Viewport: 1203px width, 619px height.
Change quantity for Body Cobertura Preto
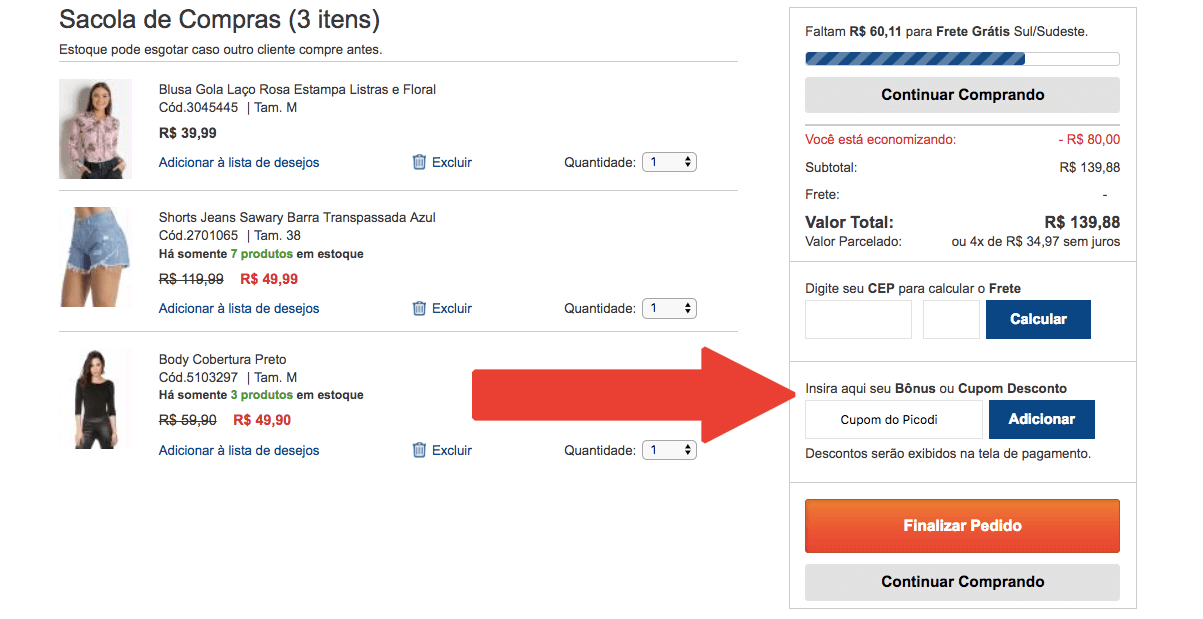pos(669,450)
